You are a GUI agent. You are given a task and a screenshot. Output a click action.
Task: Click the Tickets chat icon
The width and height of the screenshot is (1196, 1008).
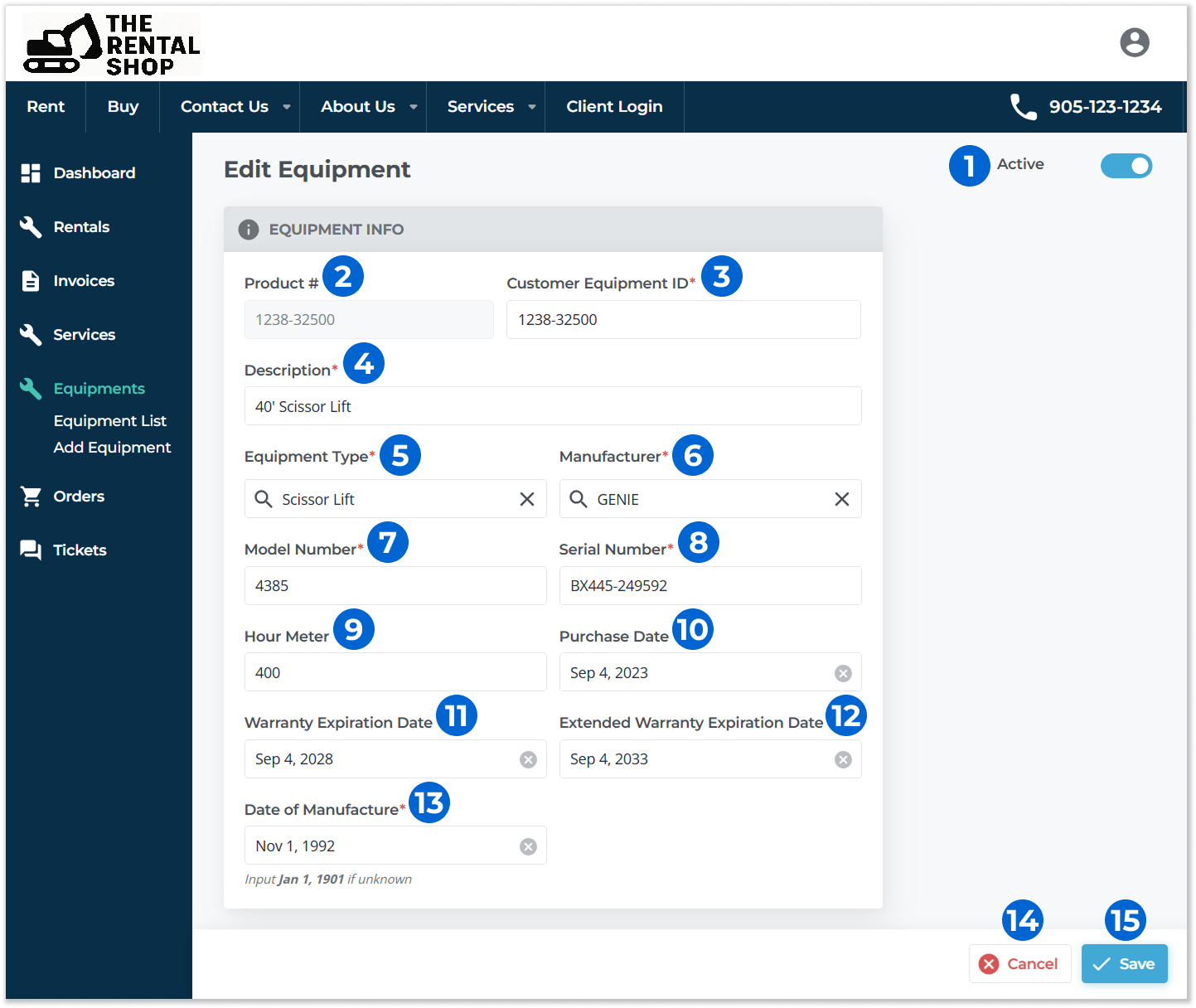click(31, 550)
